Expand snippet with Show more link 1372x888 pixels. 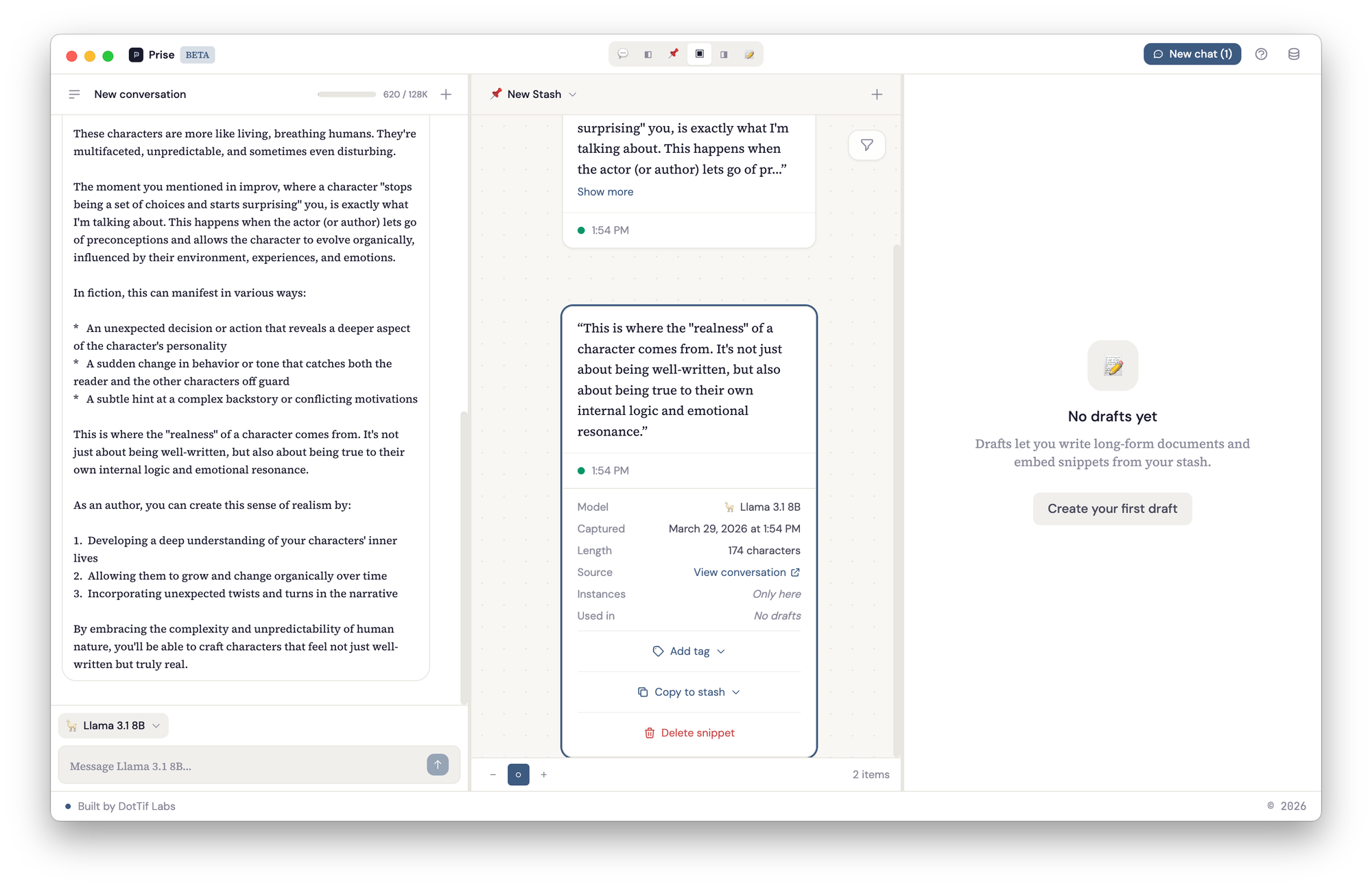coord(605,192)
